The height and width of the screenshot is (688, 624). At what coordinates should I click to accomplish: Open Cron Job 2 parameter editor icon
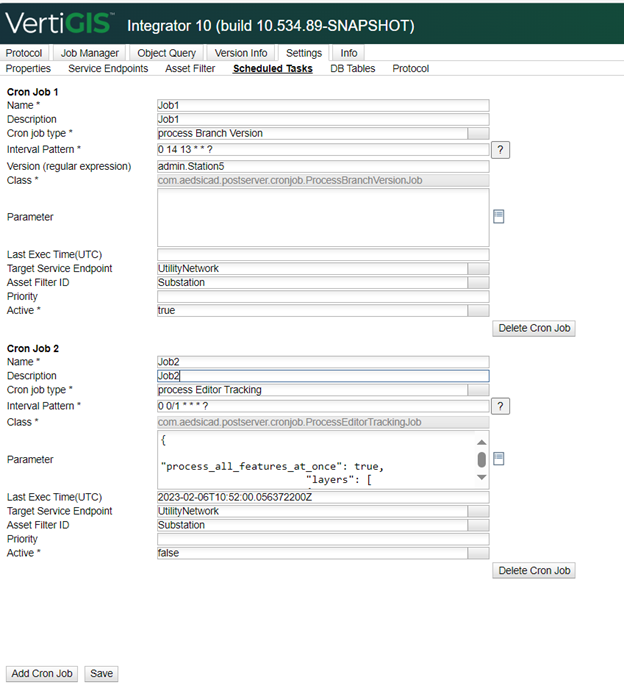pos(498,459)
